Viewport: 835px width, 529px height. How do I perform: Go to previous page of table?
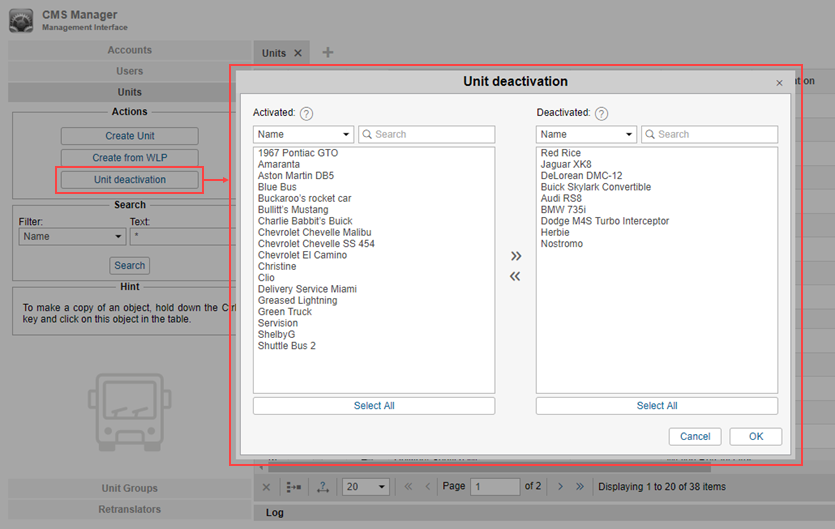[428, 486]
